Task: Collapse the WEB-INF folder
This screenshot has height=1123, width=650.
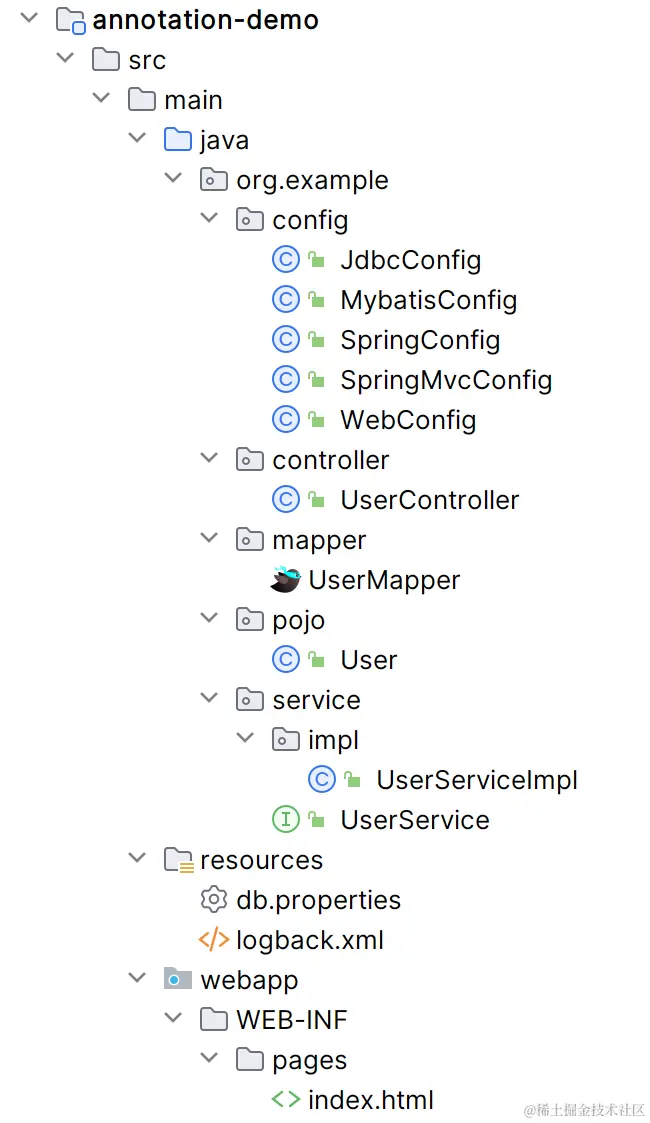Action: pyautogui.click(x=173, y=1019)
